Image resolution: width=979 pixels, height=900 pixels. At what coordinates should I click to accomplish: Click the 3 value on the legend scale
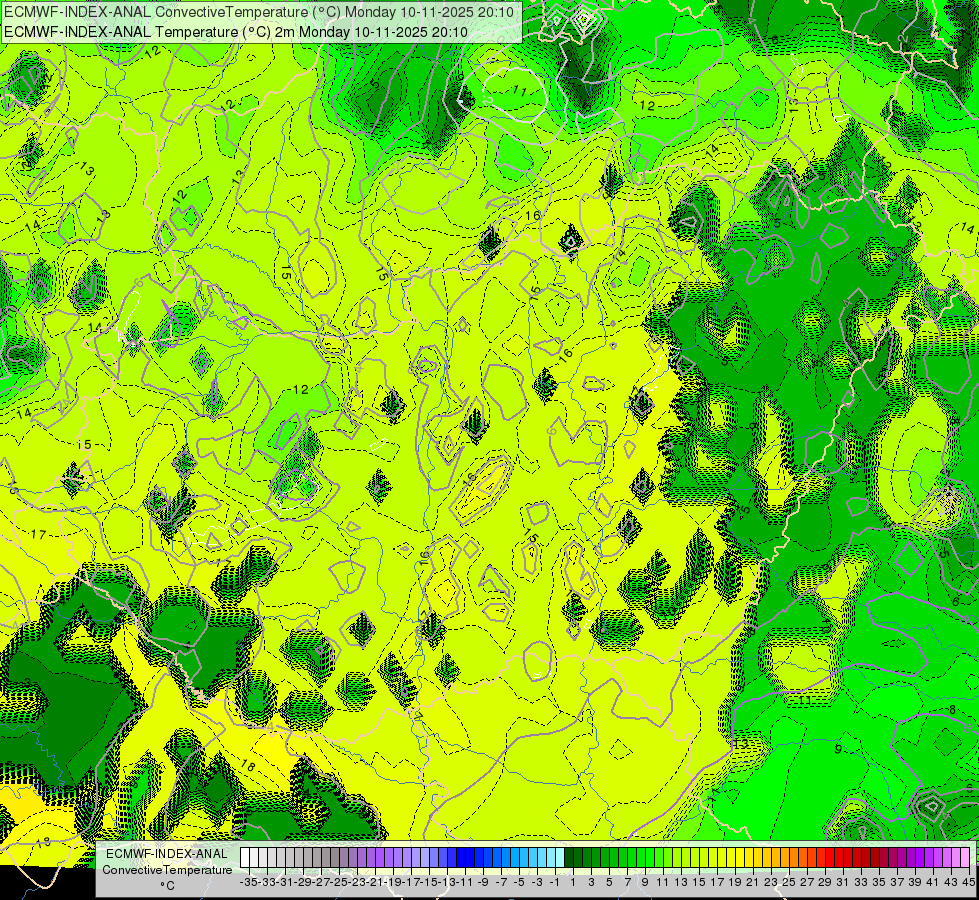(591, 883)
